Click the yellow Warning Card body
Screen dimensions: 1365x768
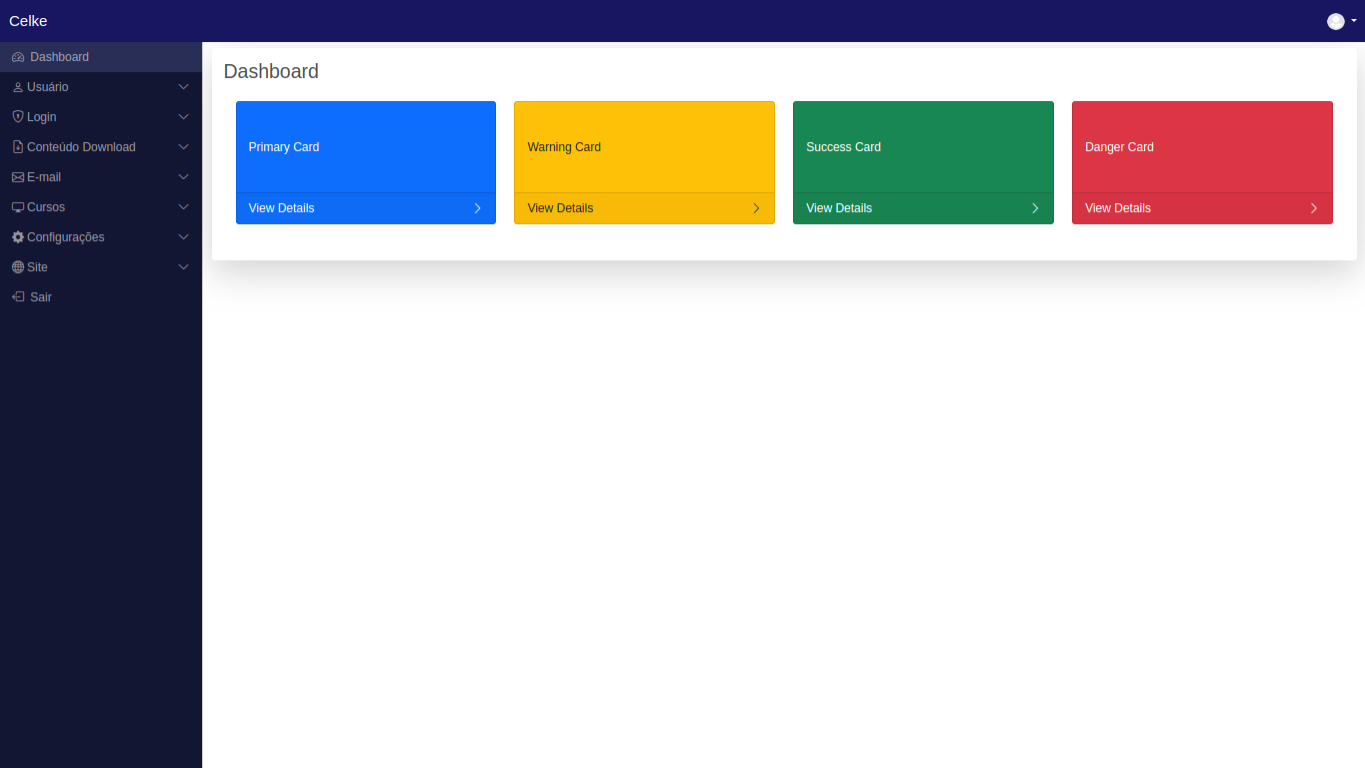coord(644,147)
